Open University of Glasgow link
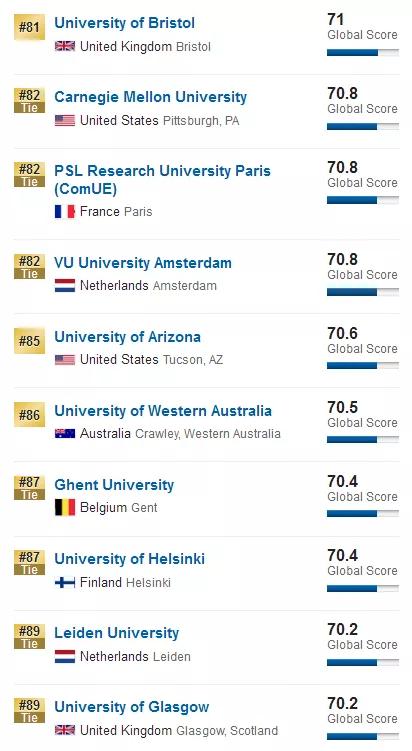Image resolution: width=412 pixels, height=751 pixels. point(132,707)
